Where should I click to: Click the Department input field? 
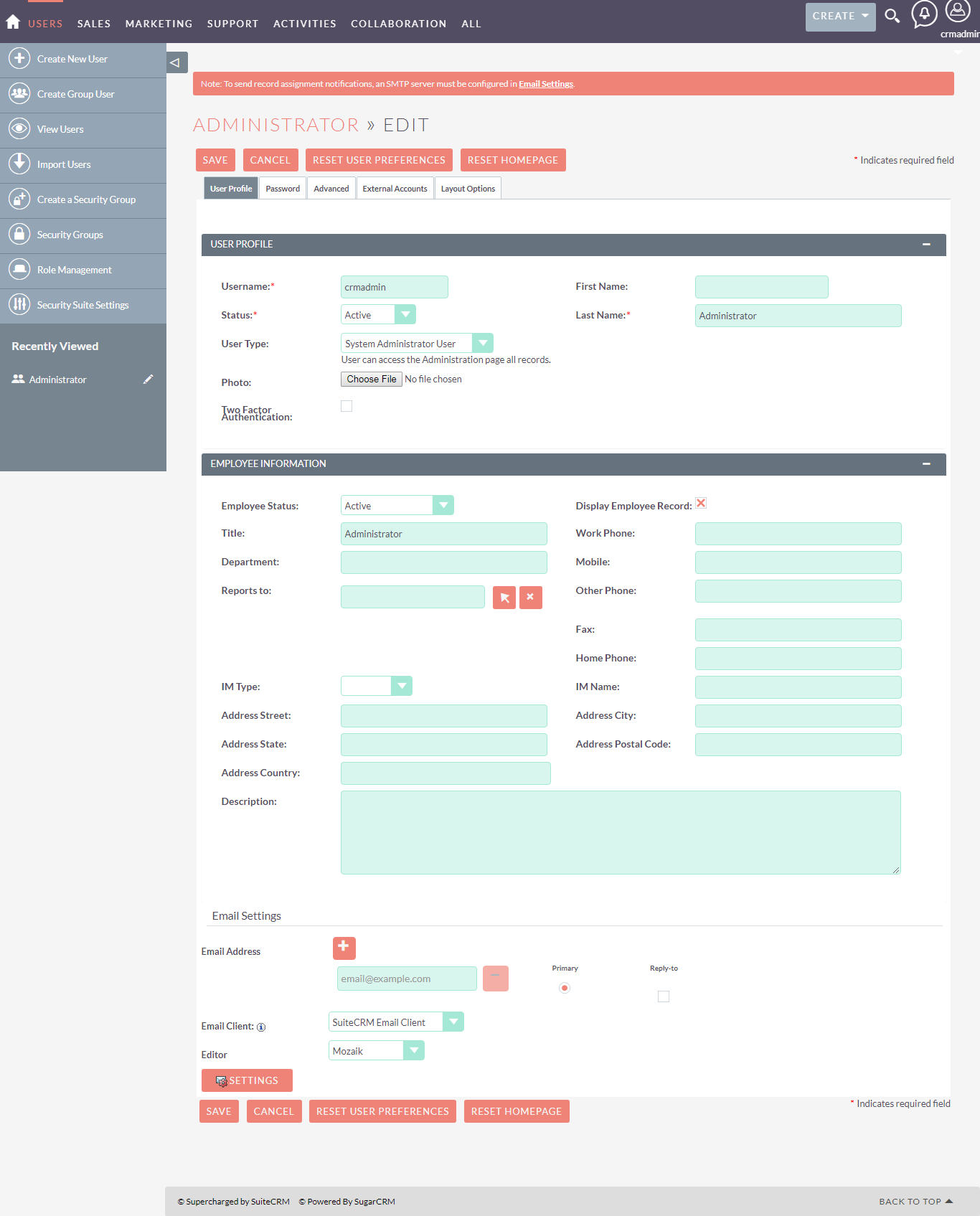pyautogui.click(x=444, y=562)
